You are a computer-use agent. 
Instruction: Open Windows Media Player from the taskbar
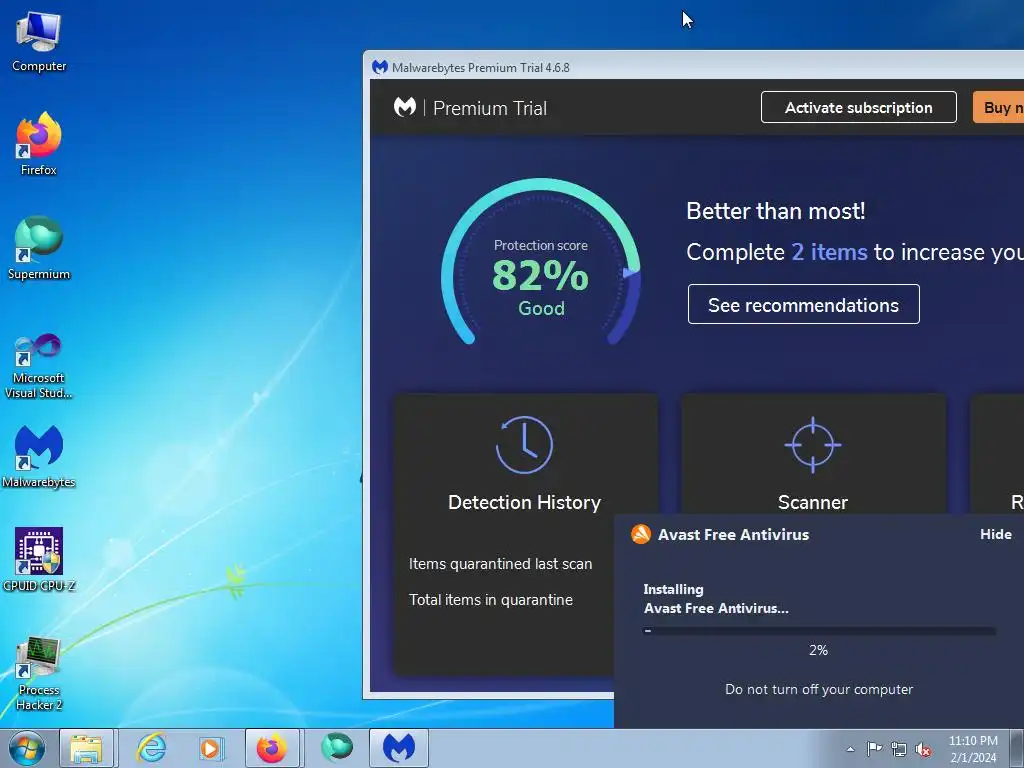click(x=212, y=748)
